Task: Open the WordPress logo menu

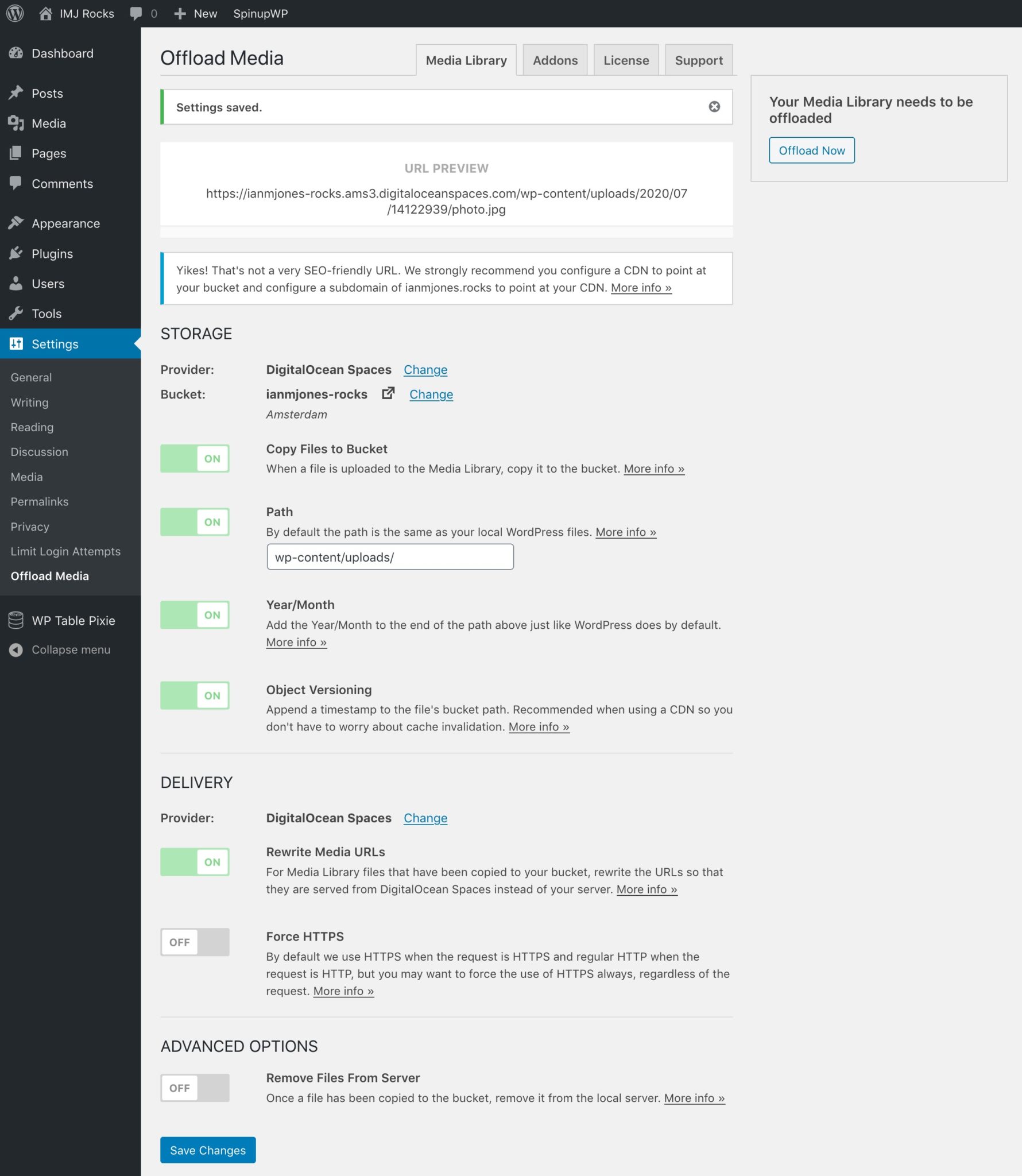Action: coord(16,13)
